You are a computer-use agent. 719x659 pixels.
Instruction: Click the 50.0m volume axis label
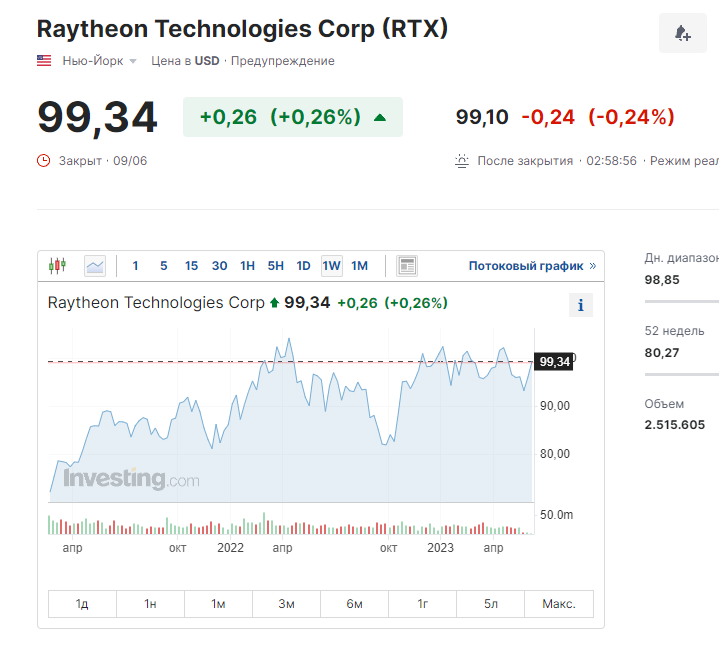(x=556, y=515)
